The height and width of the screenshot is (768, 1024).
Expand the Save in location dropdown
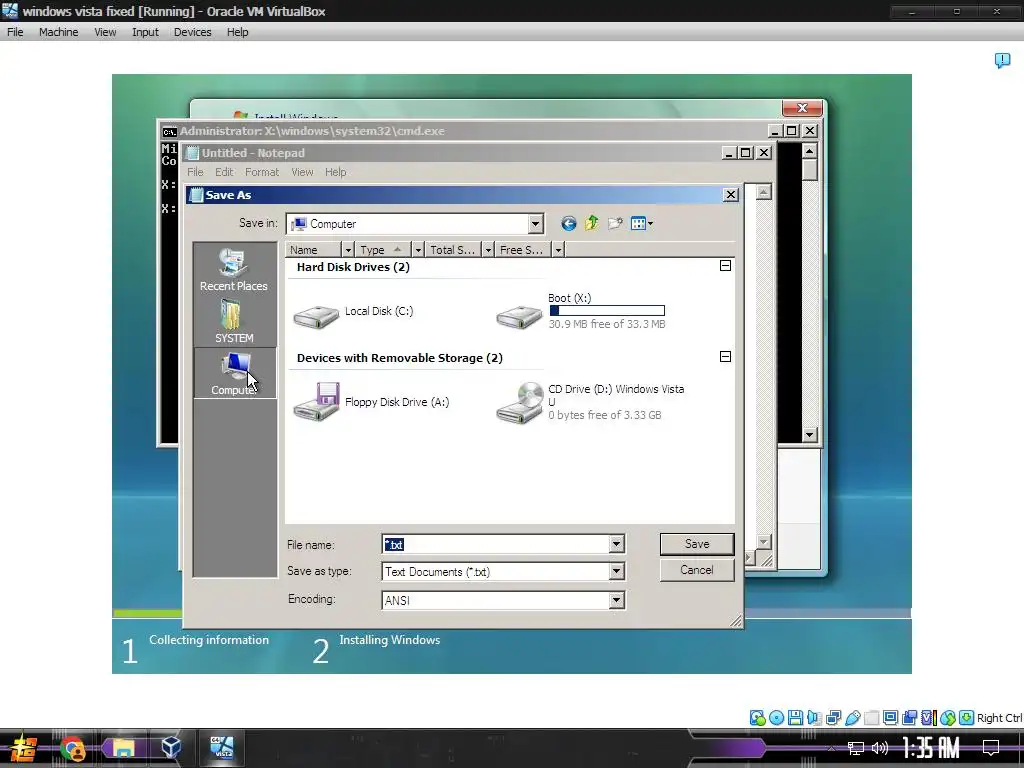(536, 224)
